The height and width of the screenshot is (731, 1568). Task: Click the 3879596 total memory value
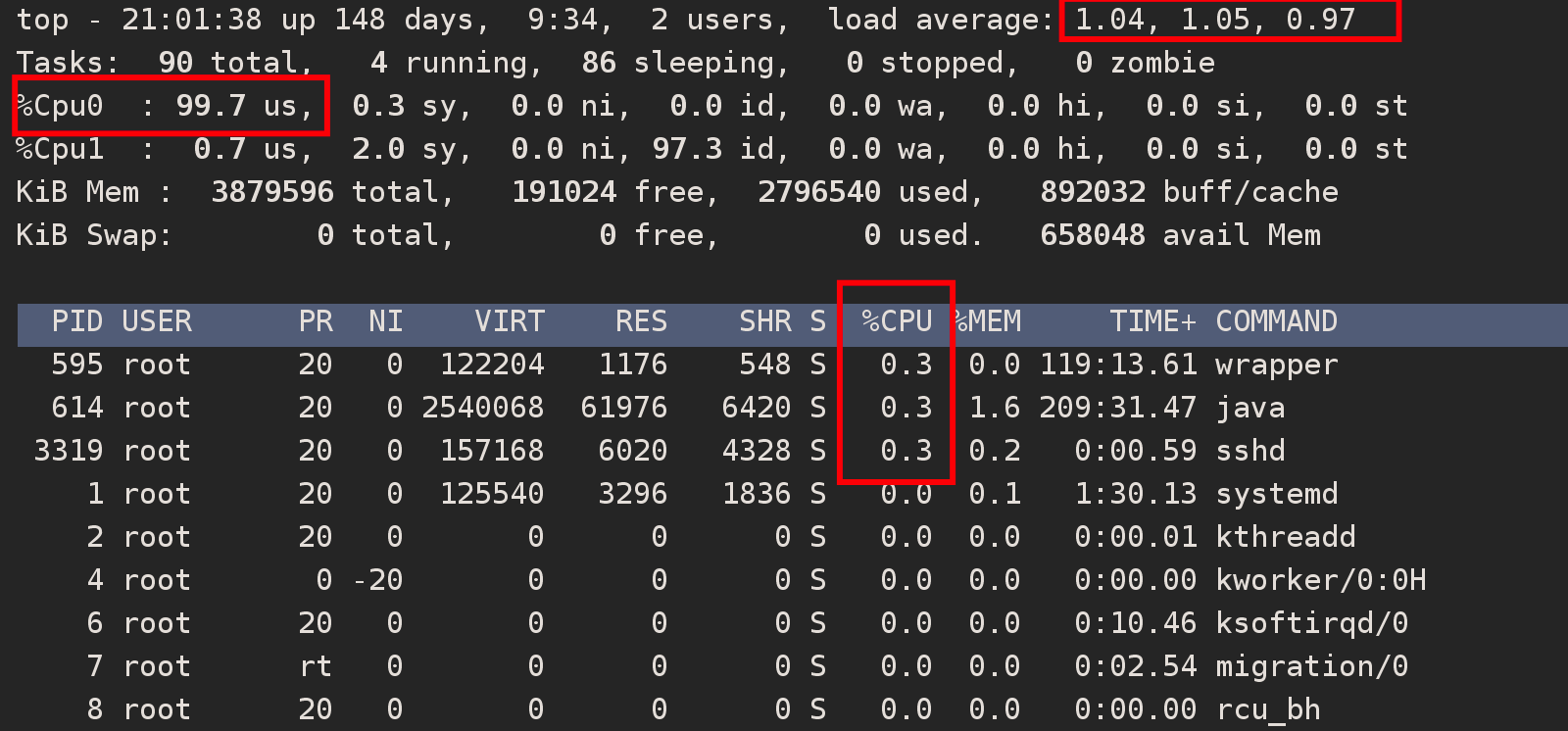(x=271, y=192)
